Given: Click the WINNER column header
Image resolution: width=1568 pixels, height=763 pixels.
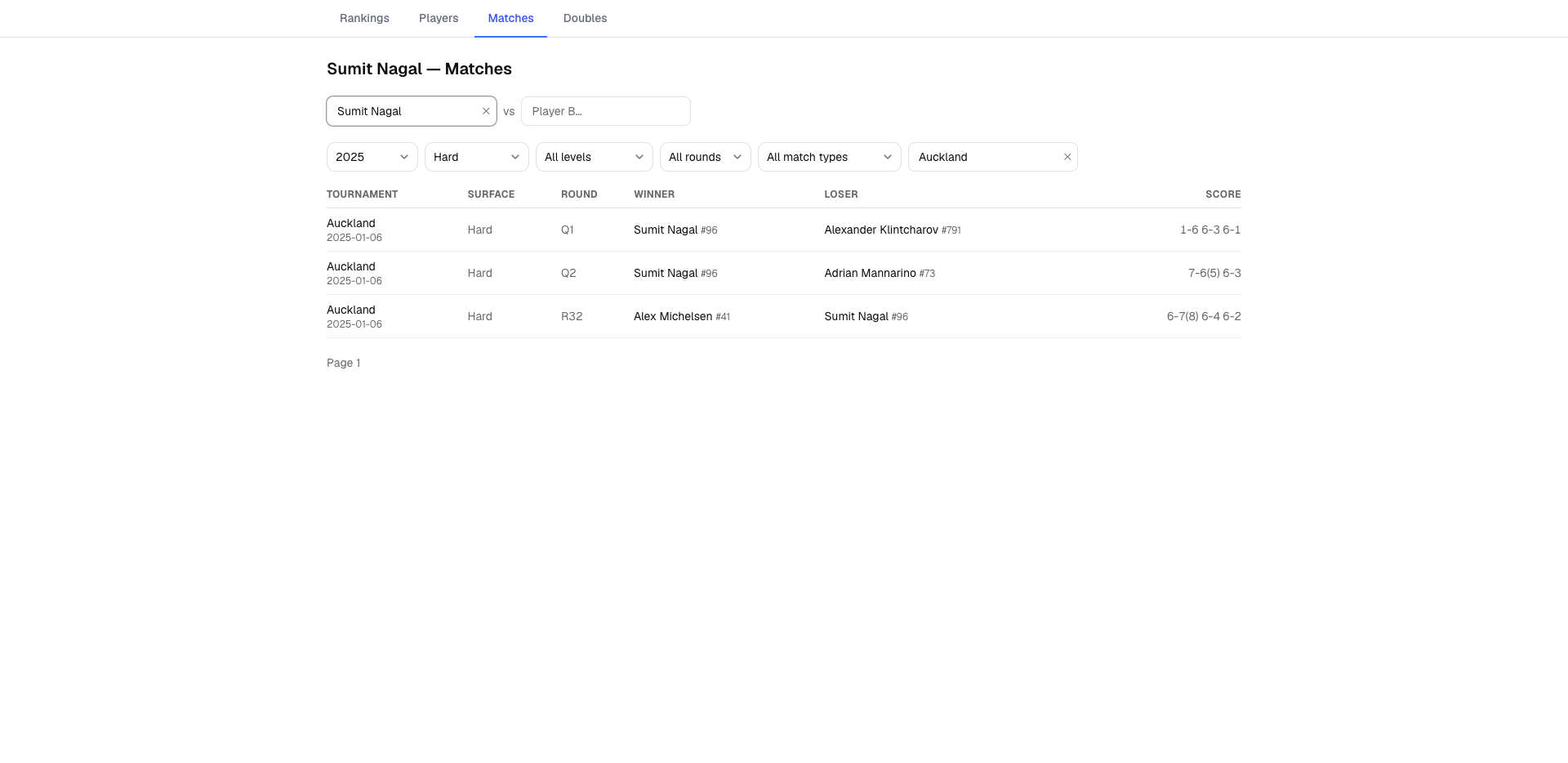Looking at the screenshot, I should pos(654,194).
